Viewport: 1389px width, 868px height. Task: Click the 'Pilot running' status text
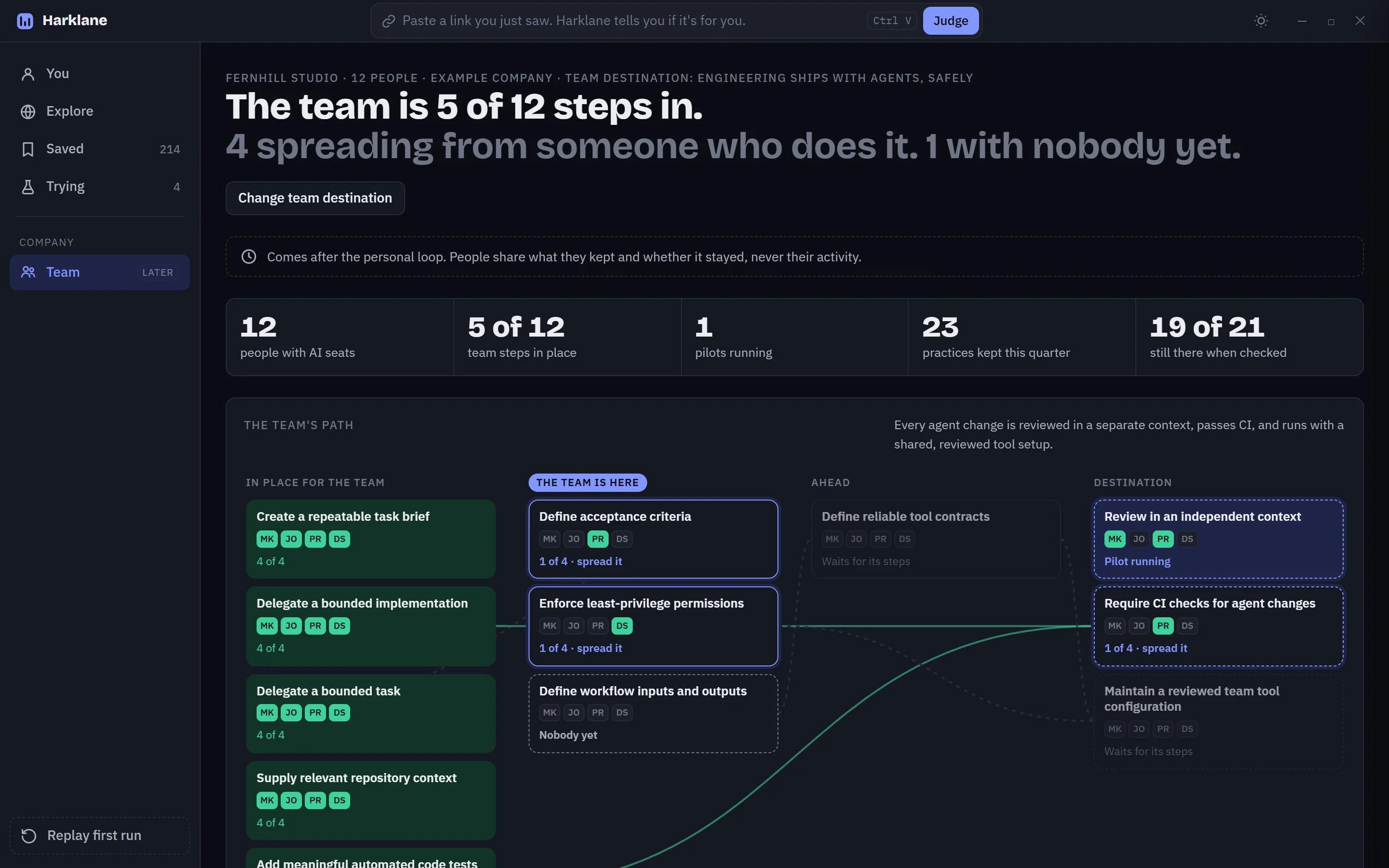pyautogui.click(x=1137, y=561)
